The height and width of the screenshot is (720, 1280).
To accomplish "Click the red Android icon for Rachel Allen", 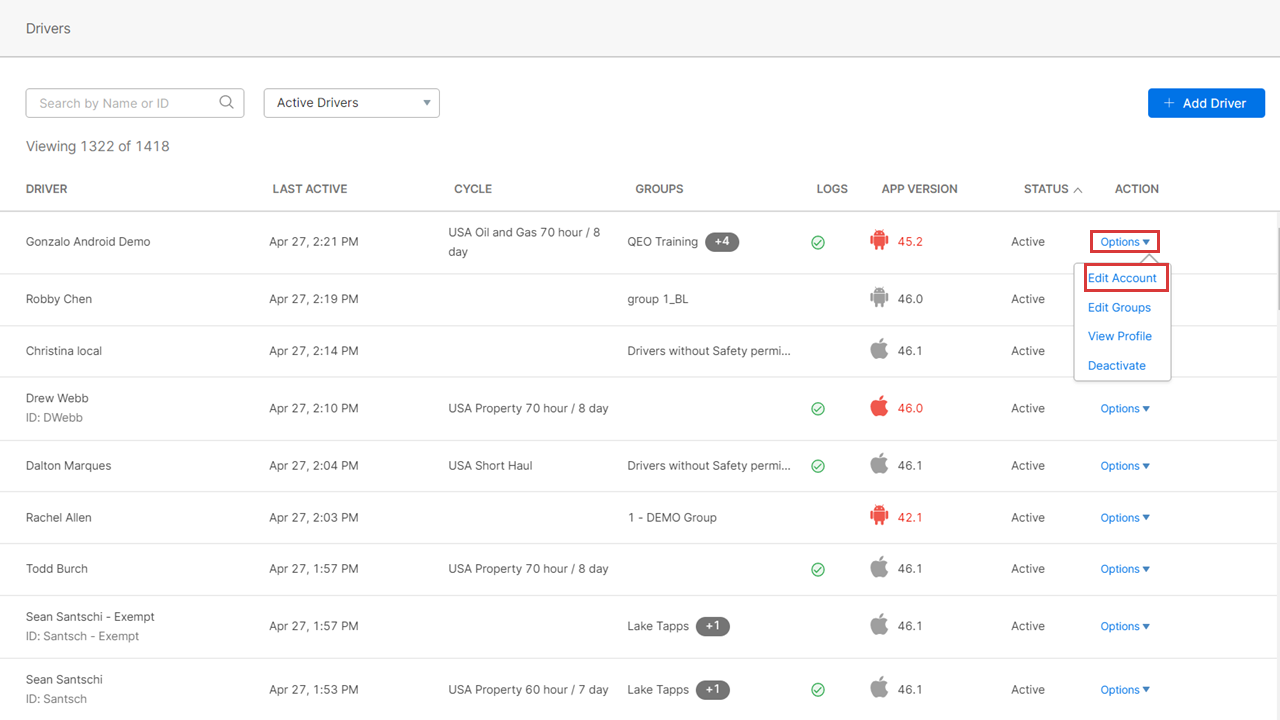I will (x=879, y=517).
